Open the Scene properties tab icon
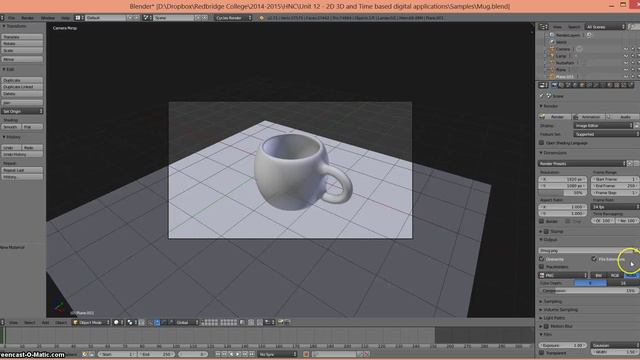The height and width of the screenshot is (360, 640). [x=568, y=85]
